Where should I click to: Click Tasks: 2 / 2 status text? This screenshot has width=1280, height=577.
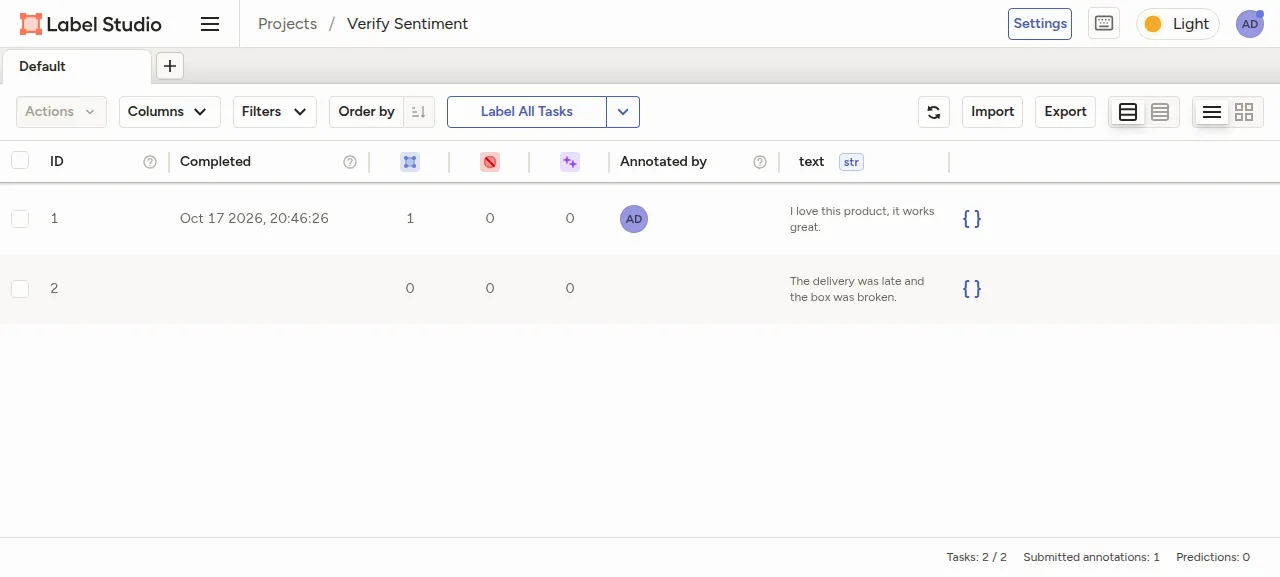pos(977,557)
